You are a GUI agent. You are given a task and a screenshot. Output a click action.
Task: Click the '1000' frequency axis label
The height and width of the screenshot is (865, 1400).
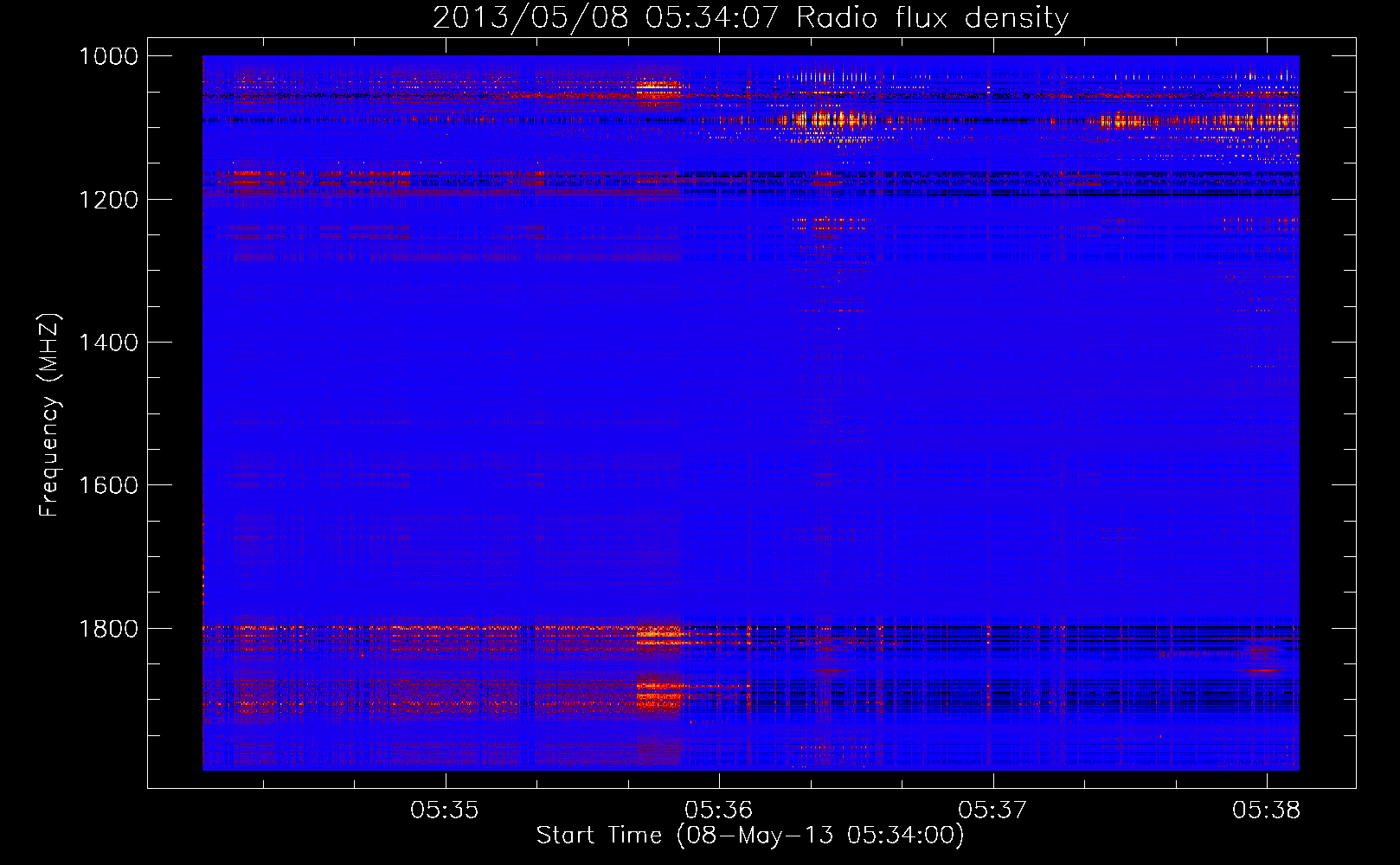pos(108,56)
